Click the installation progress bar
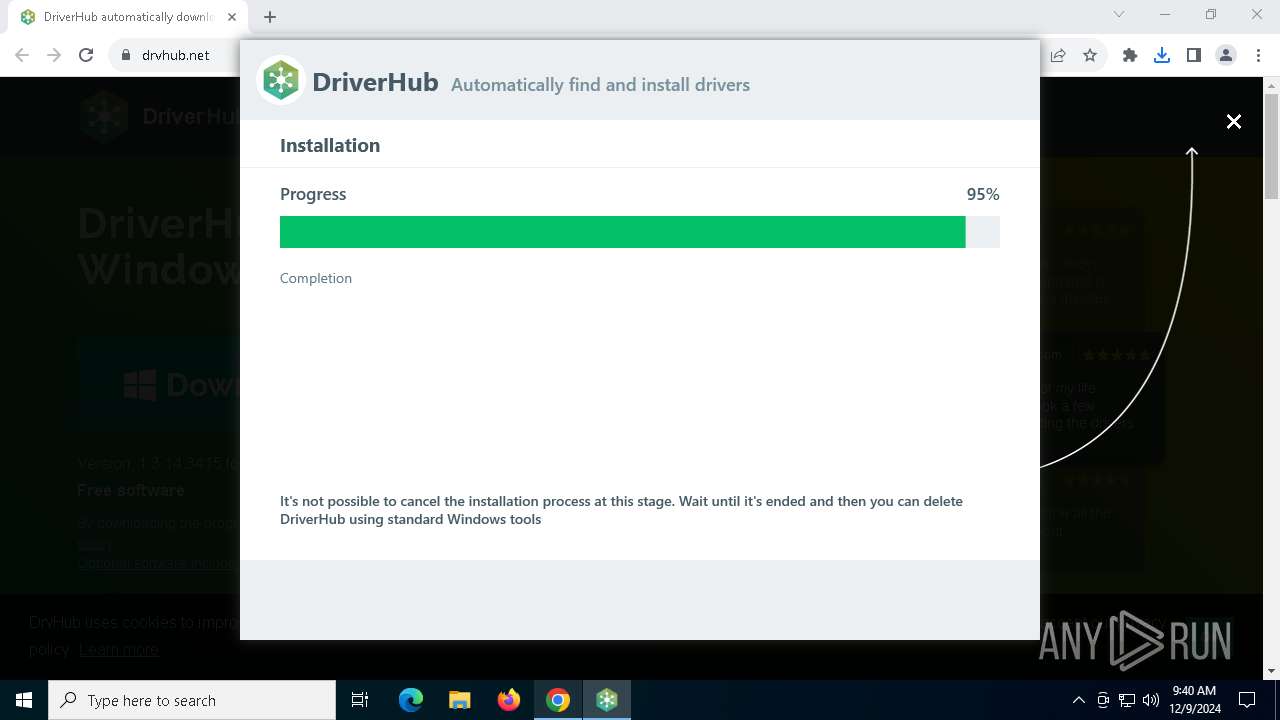The width and height of the screenshot is (1280, 720). click(640, 232)
